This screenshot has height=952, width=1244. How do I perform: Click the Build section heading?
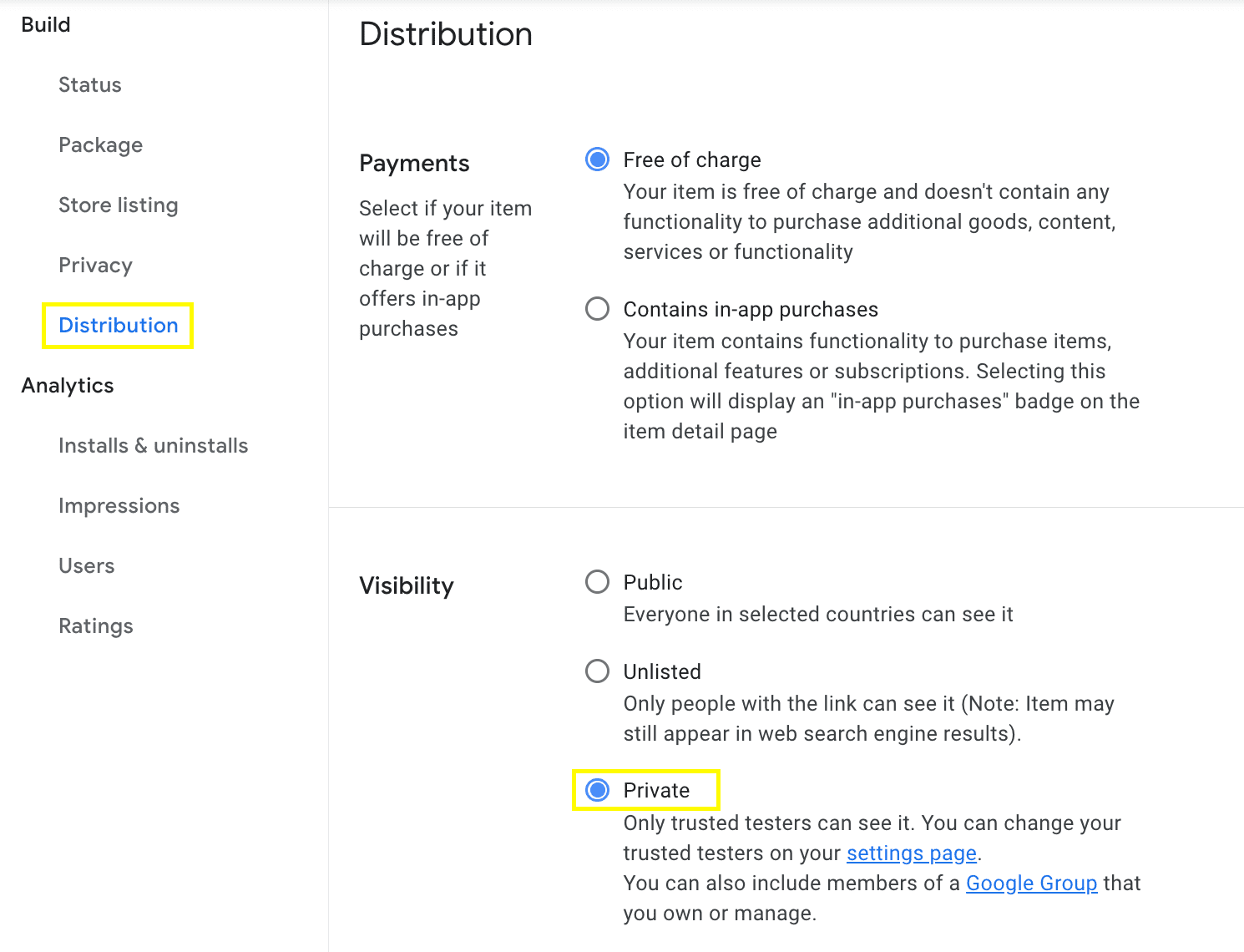click(x=46, y=24)
